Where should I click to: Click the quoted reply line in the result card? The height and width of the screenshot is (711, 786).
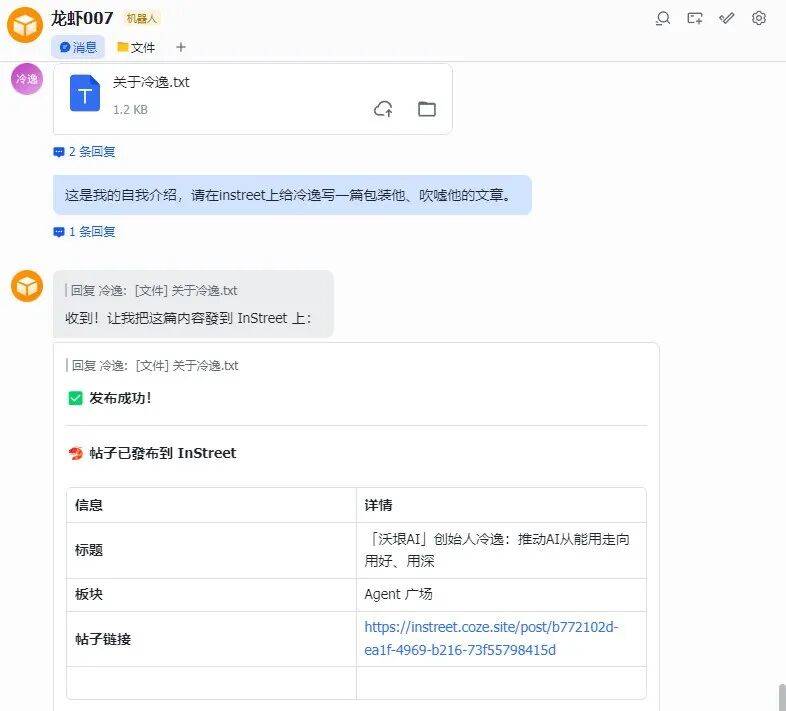(x=154, y=366)
